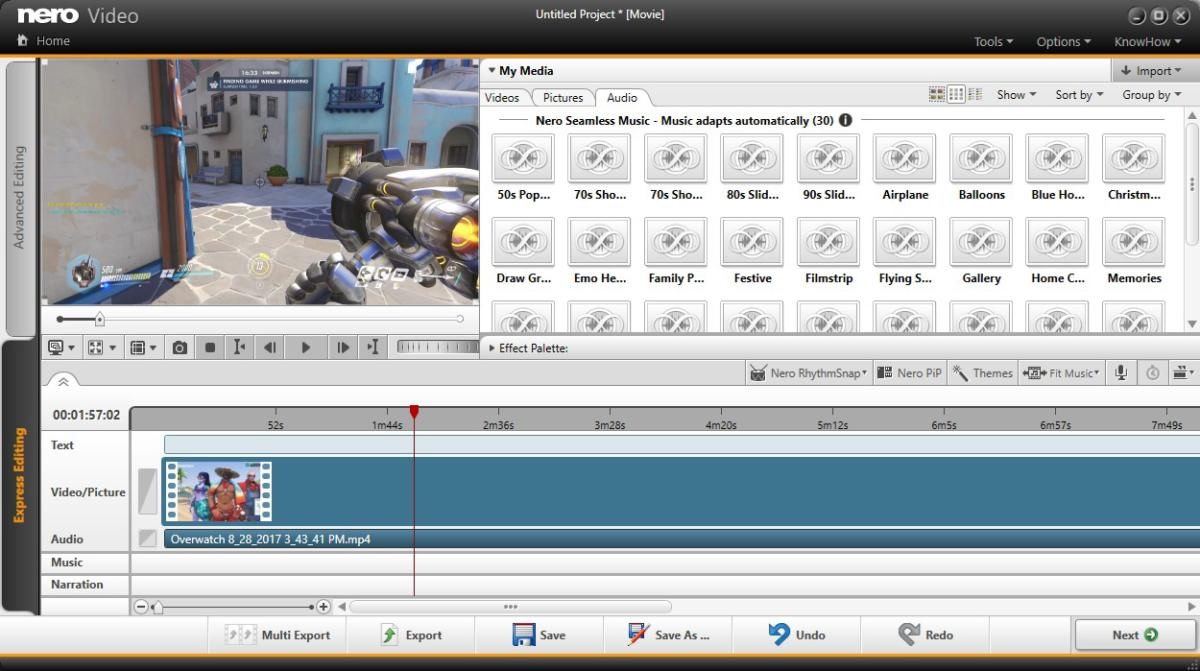The image size is (1200, 671).
Task: Jump to the end of the clip
Action: (x=373, y=348)
